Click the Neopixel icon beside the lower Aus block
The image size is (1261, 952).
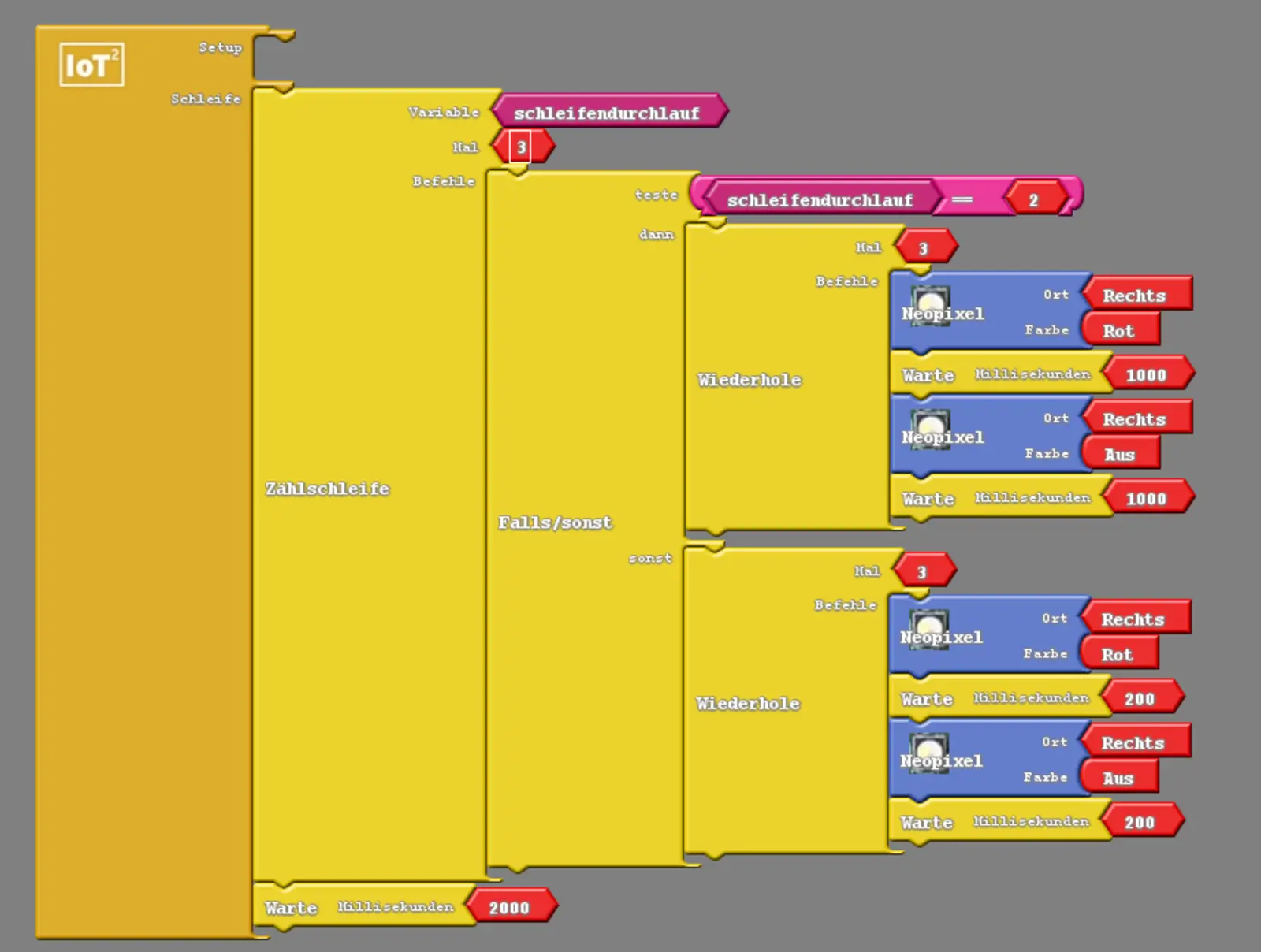(x=928, y=749)
